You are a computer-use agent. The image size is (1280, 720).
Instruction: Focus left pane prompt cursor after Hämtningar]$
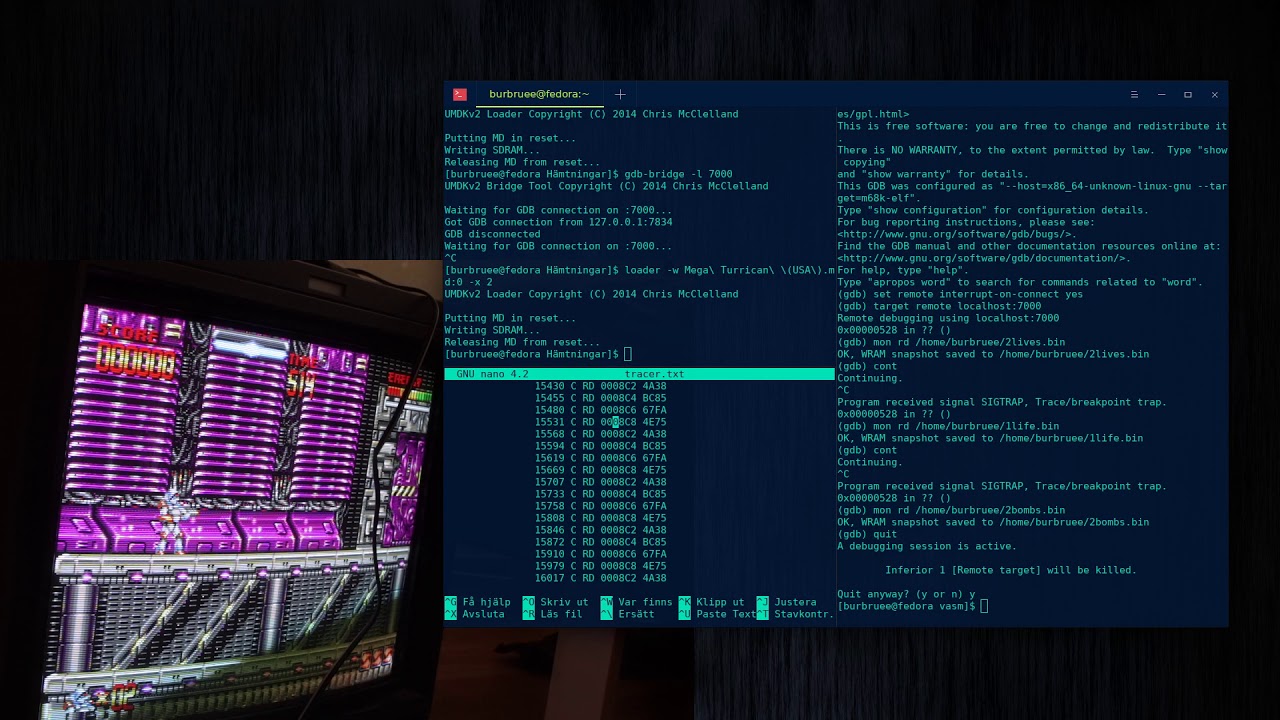[627, 354]
